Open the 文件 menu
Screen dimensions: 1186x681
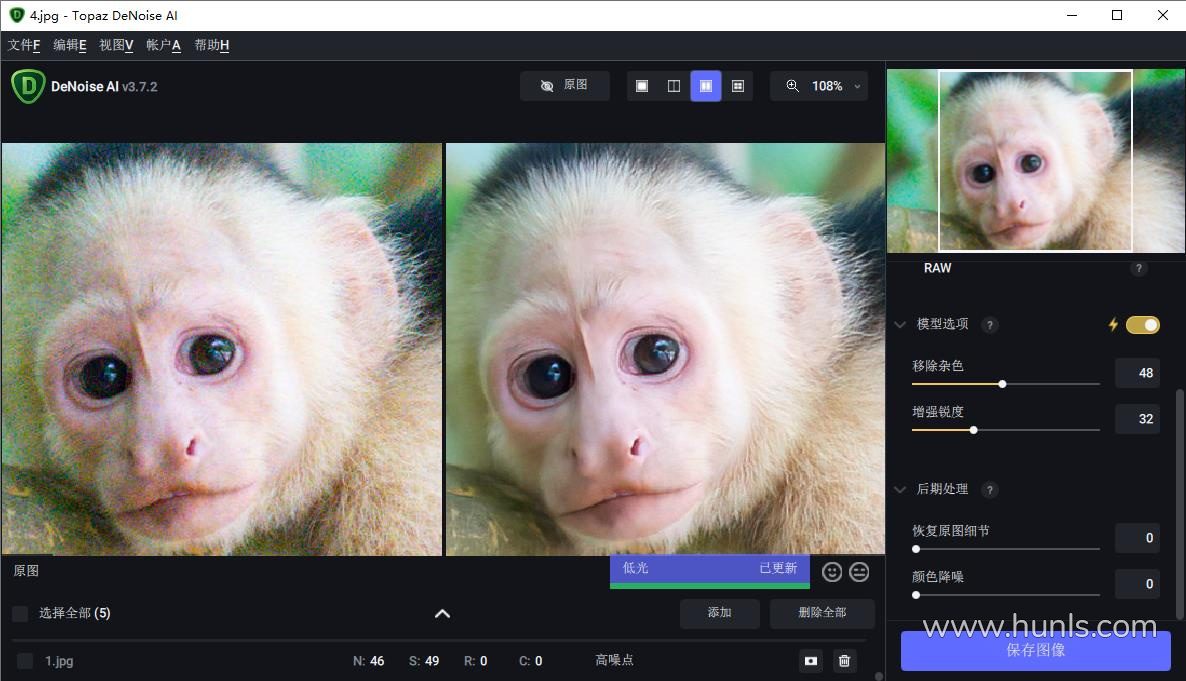click(x=24, y=45)
